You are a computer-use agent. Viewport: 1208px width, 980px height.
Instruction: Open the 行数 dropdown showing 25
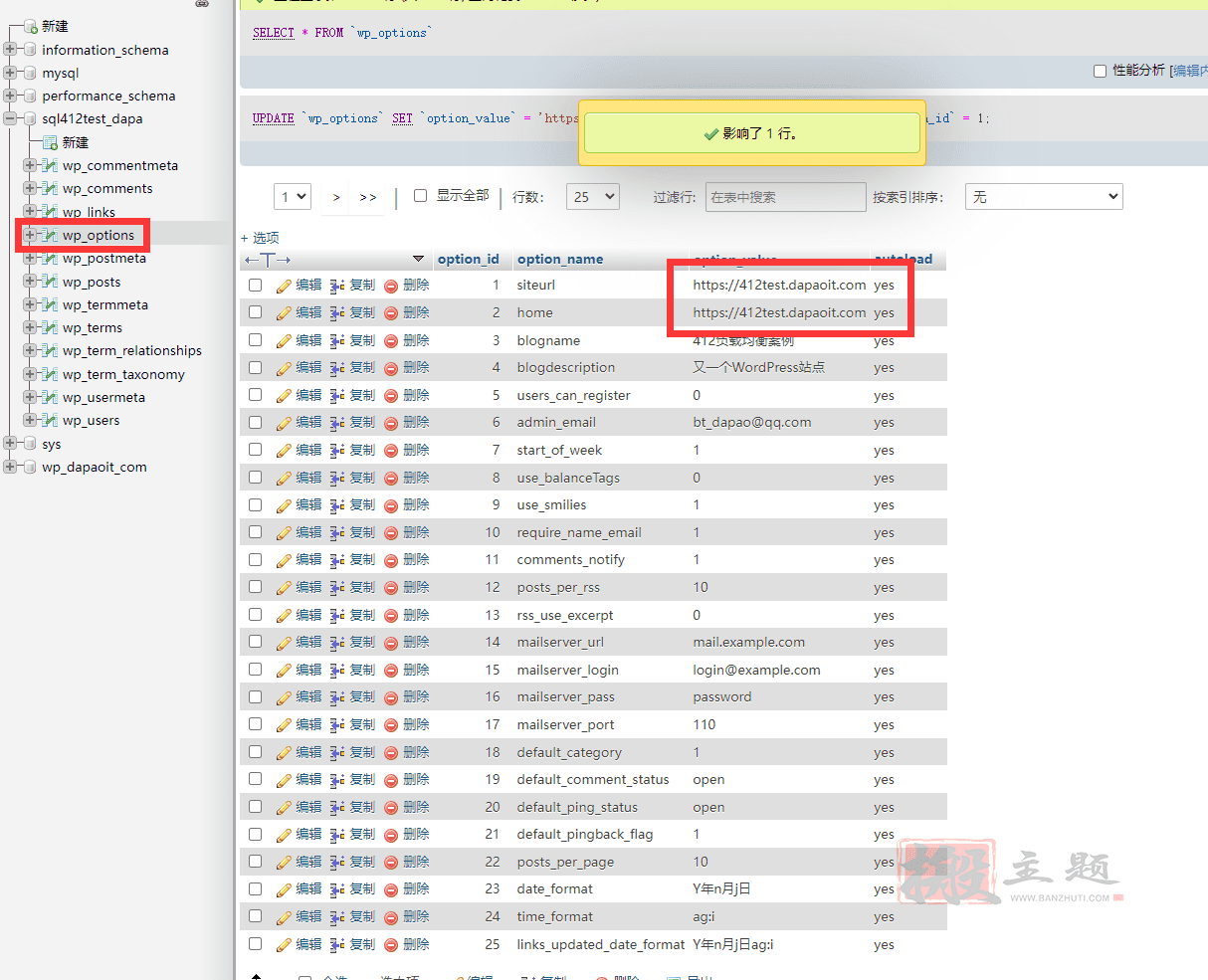click(x=593, y=197)
